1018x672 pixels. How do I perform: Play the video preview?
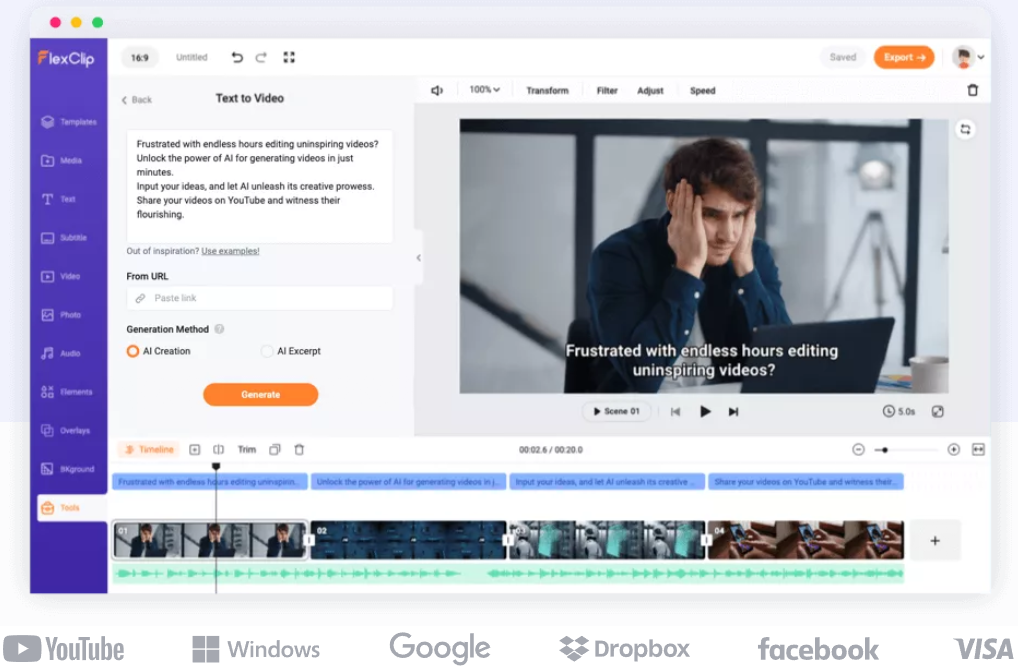click(705, 412)
